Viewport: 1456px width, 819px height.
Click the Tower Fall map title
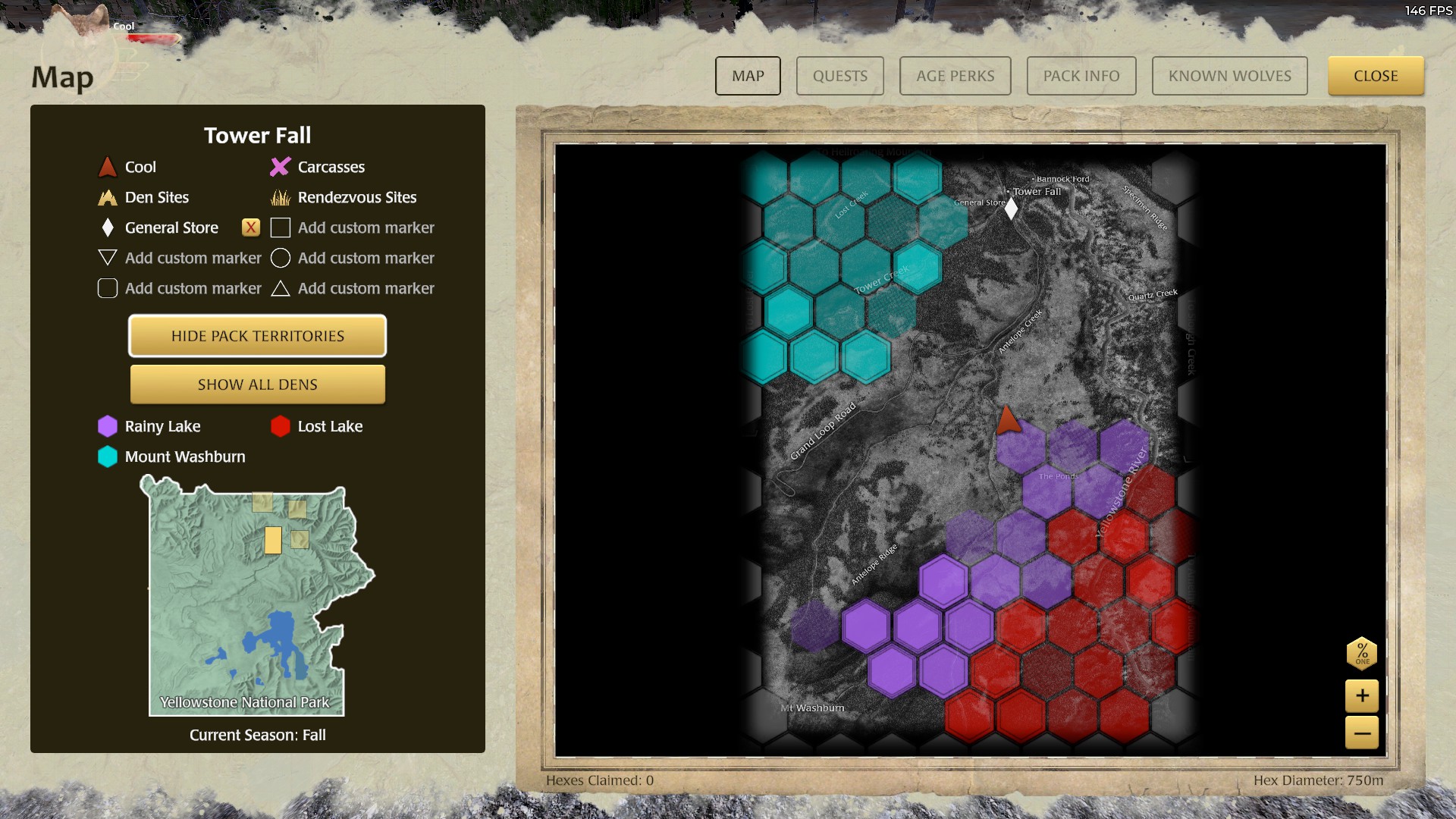[x=258, y=136]
